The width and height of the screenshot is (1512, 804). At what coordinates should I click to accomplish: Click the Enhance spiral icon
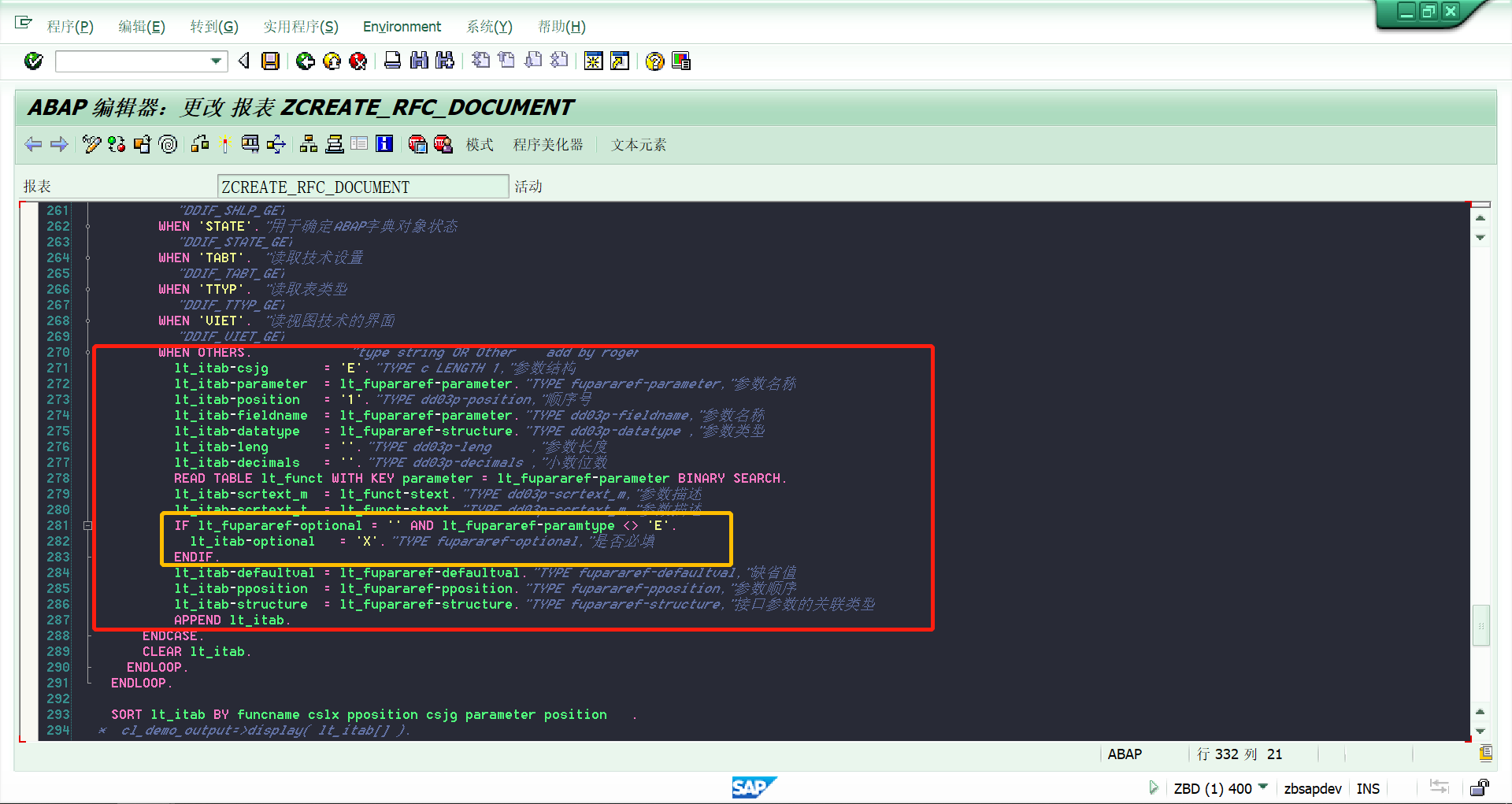pyautogui.click(x=168, y=144)
